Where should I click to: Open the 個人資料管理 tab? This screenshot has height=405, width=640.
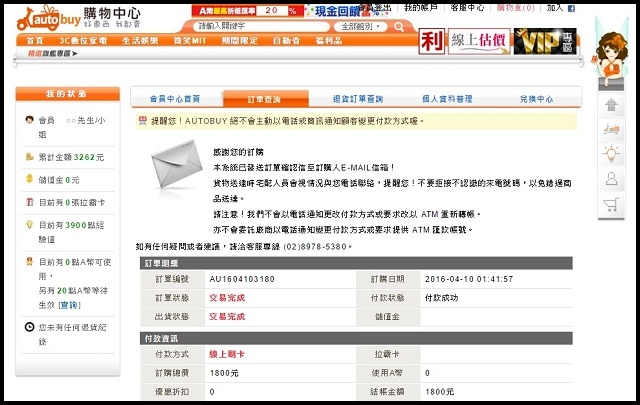(x=447, y=99)
